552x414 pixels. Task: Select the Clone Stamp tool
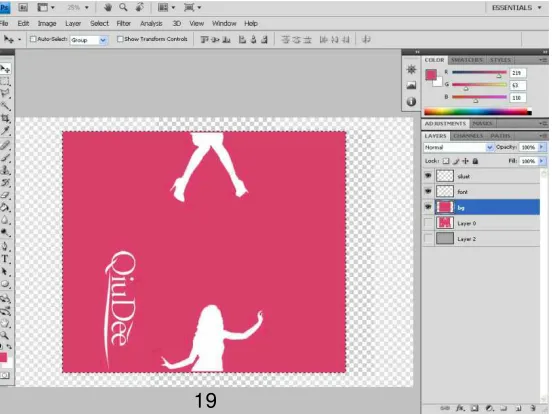[x=5, y=170]
